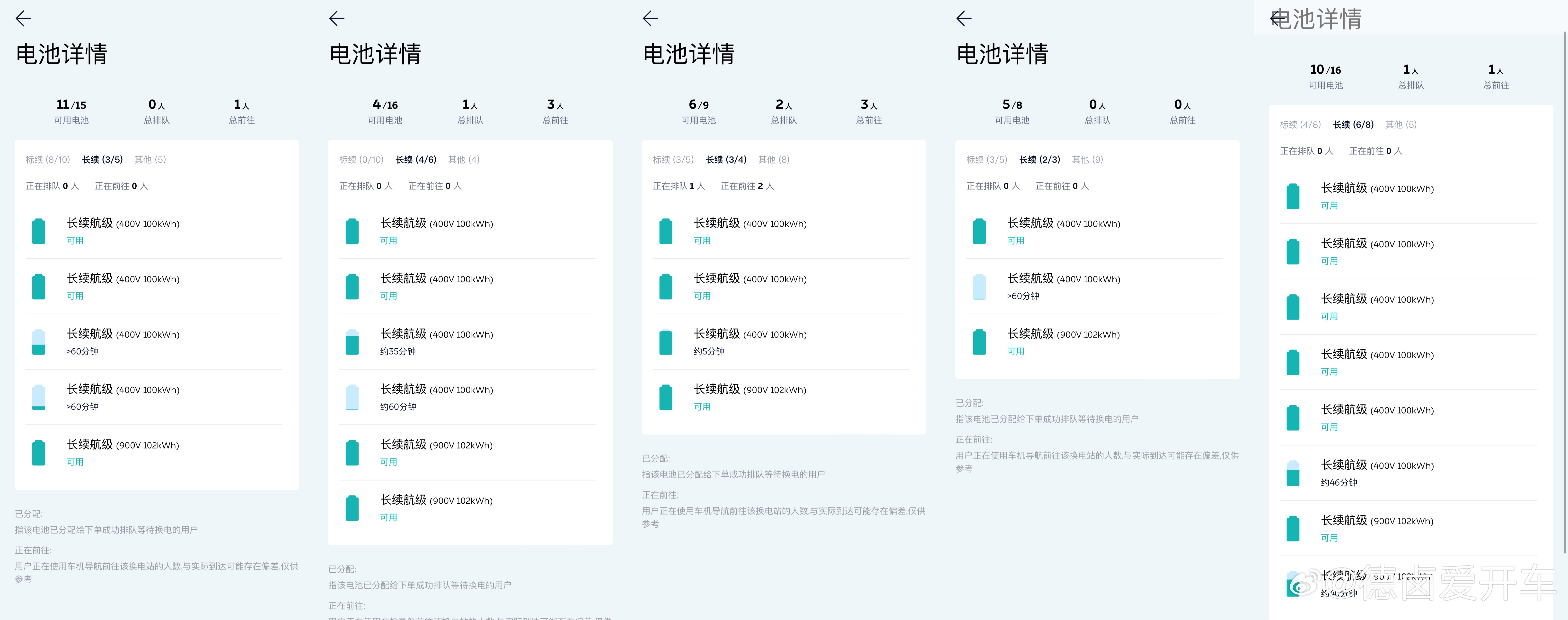This screenshot has height=620, width=1568.
Task: Open the 其他 (8) tab in third panel
Action: tap(773, 159)
